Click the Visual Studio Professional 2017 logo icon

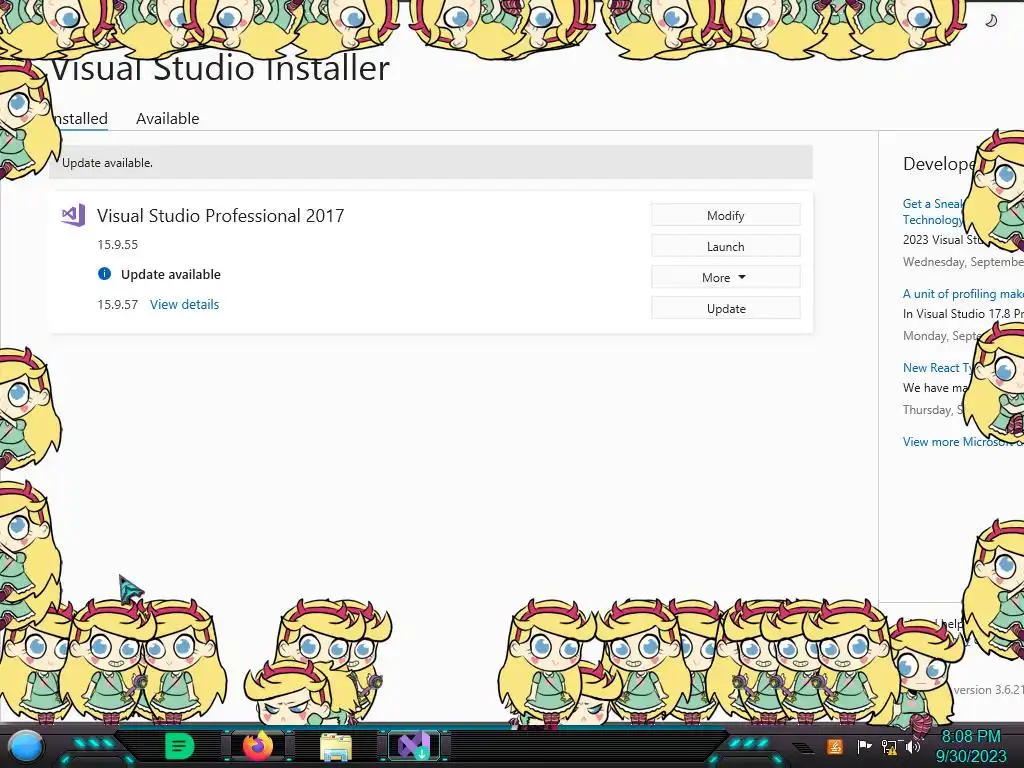(74, 215)
